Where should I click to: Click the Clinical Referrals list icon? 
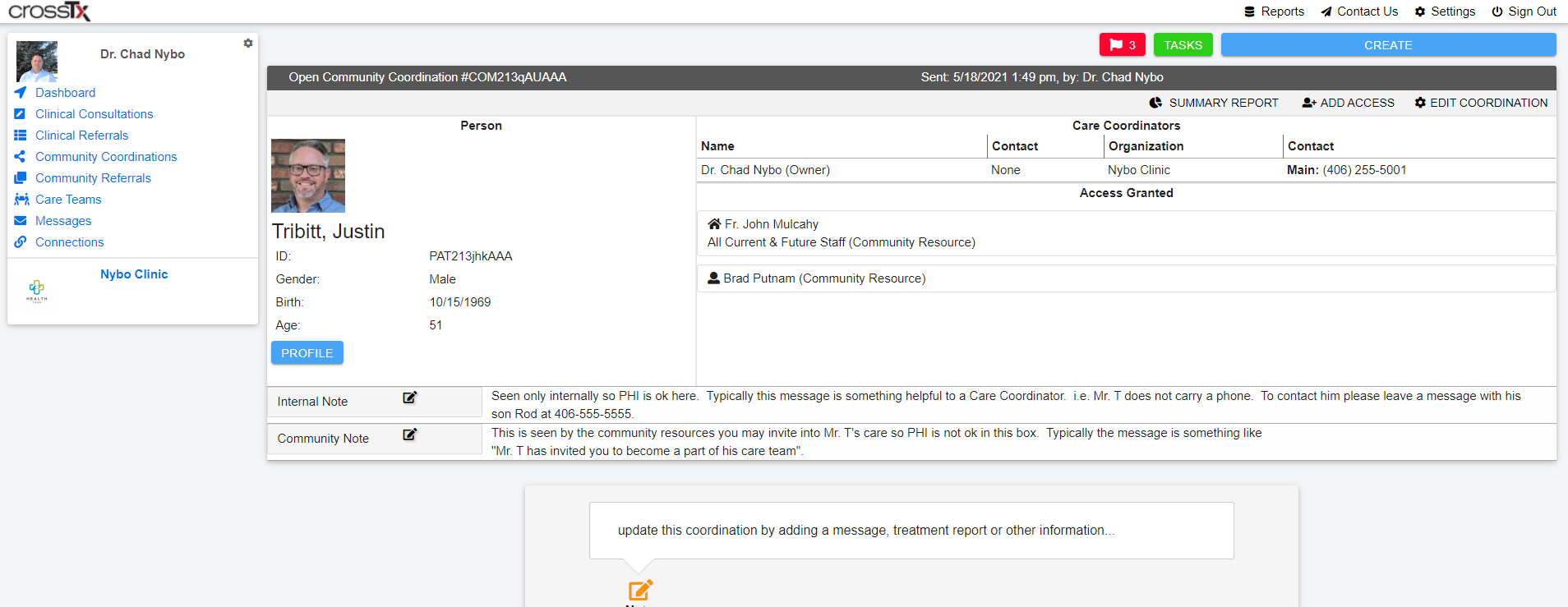tap(21, 136)
